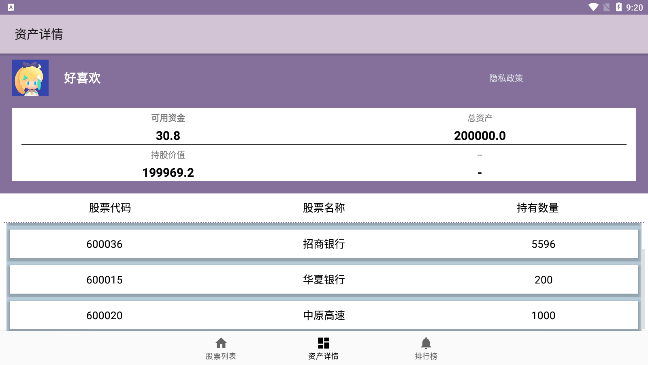Click the 资产详情 page title
This screenshot has height=365, width=648.
point(39,34)
